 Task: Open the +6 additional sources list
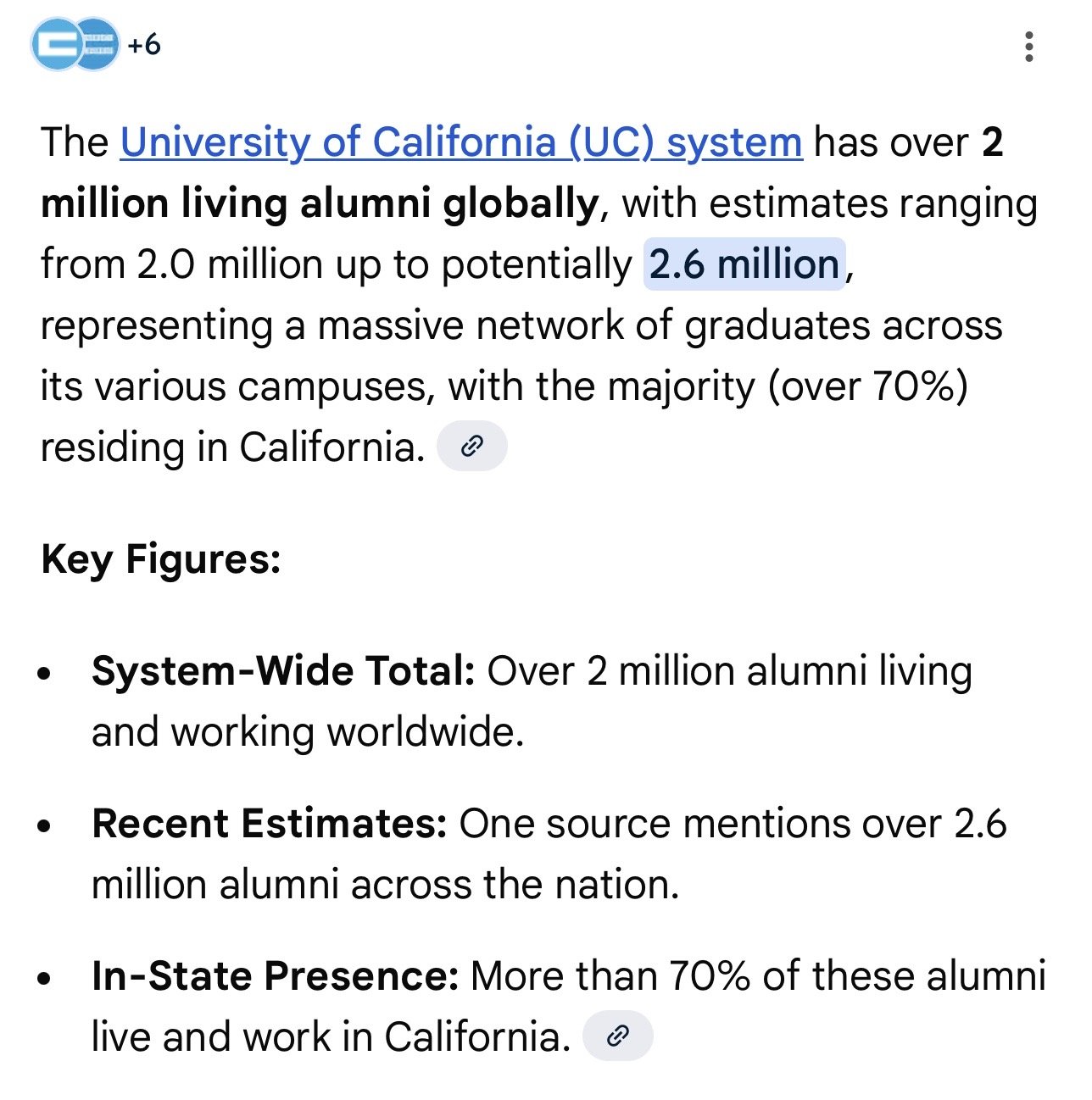(x=144, y=44)
